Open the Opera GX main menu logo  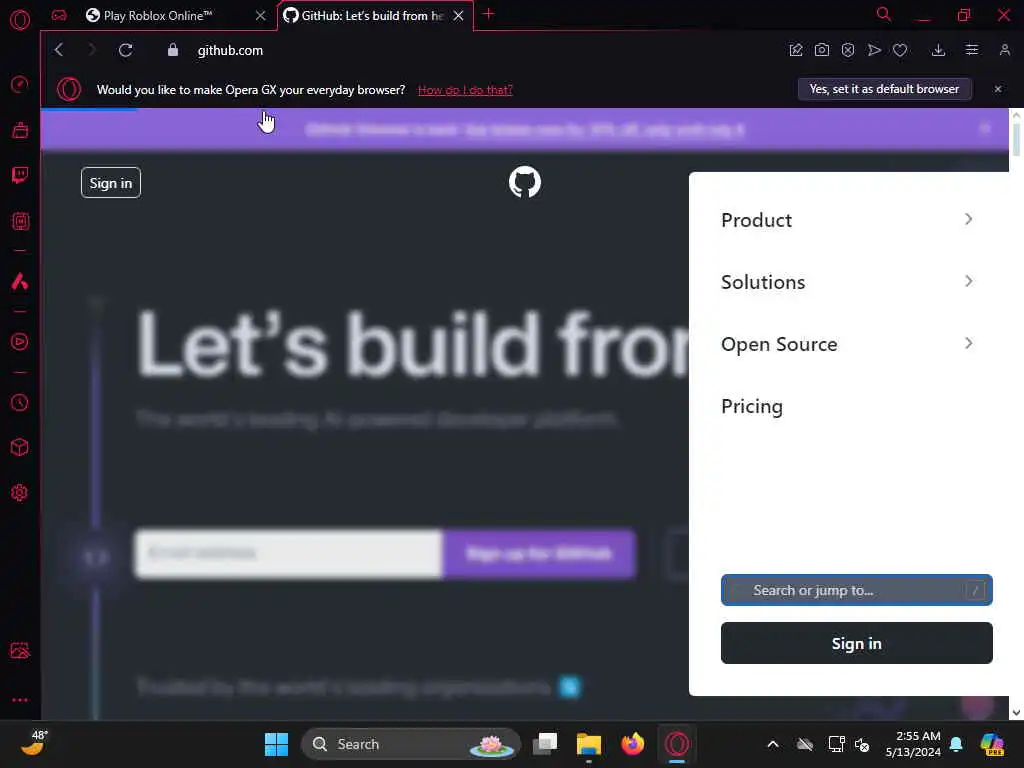click(x=20, y=20)
